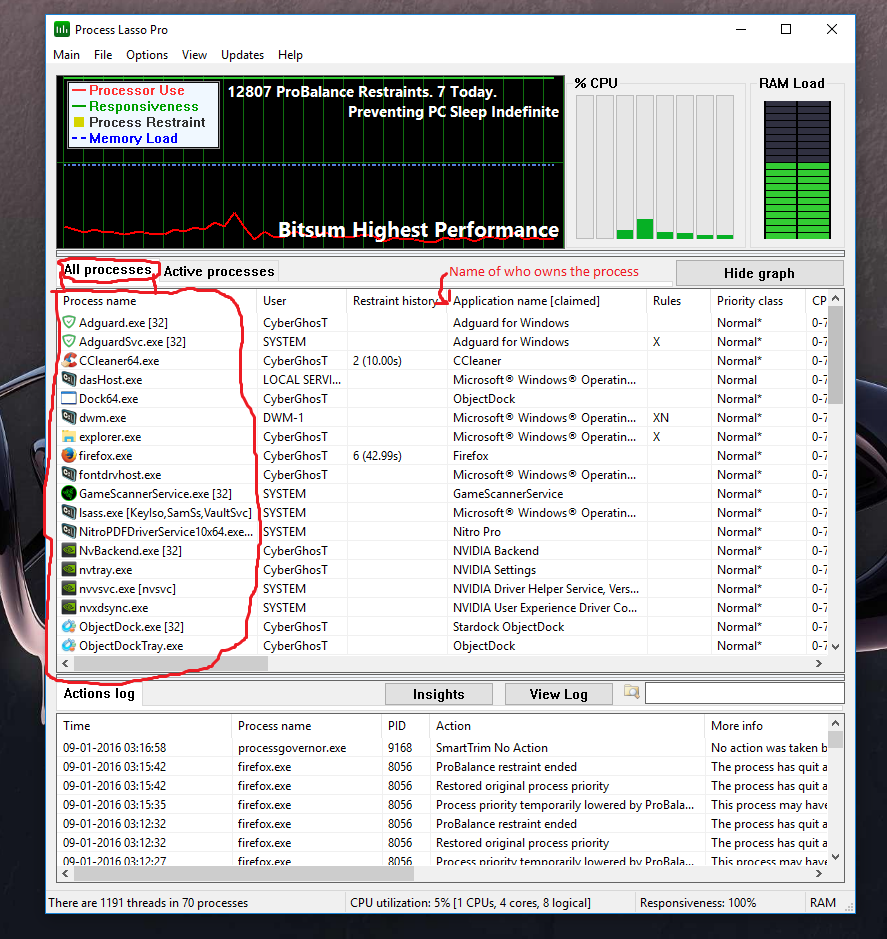
Task: Click process list horizontal scrollbar left arrow
Action: tap(65, 664)
